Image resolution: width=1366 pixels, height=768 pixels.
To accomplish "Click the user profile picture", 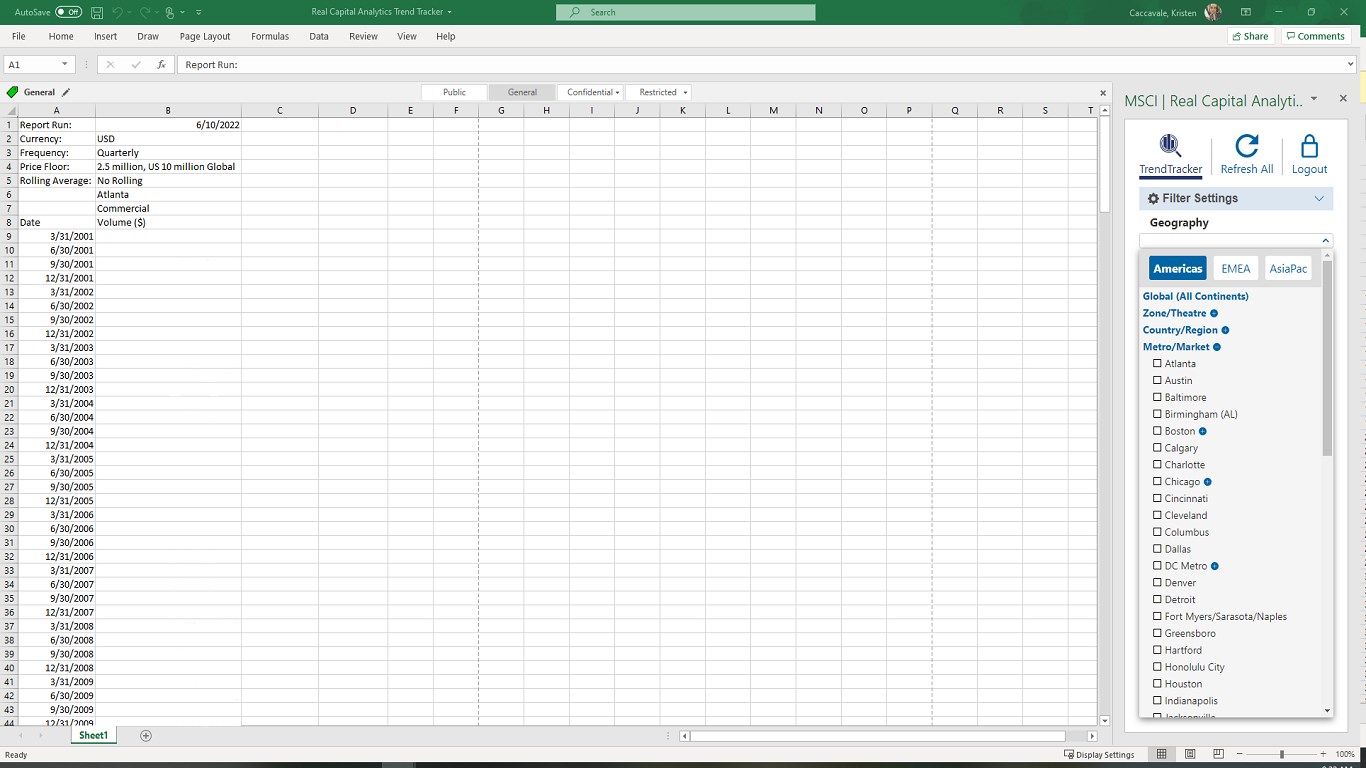I will 1213,12.
